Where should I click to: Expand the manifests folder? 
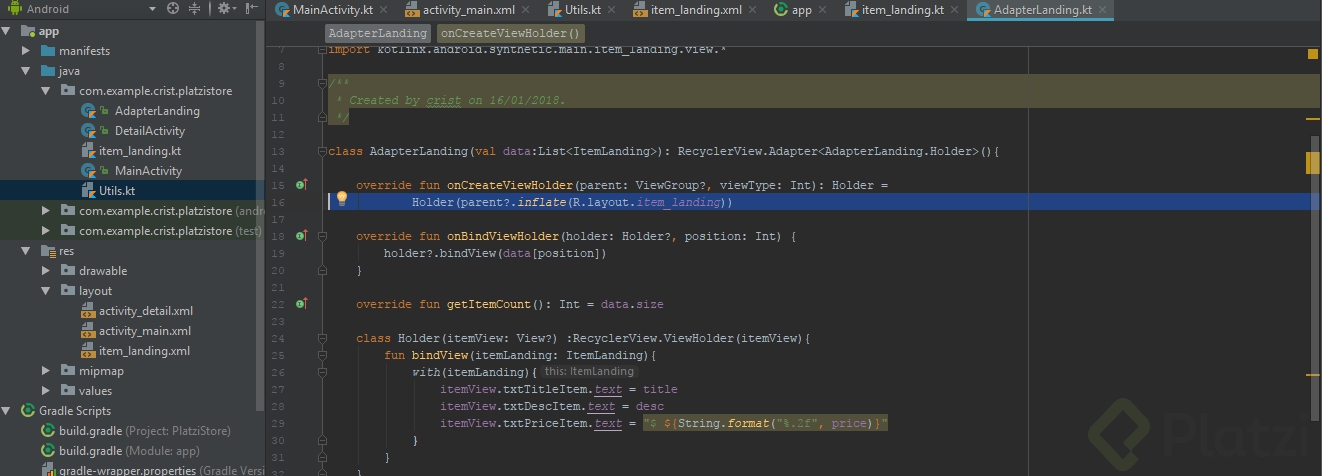coord(27,51)
